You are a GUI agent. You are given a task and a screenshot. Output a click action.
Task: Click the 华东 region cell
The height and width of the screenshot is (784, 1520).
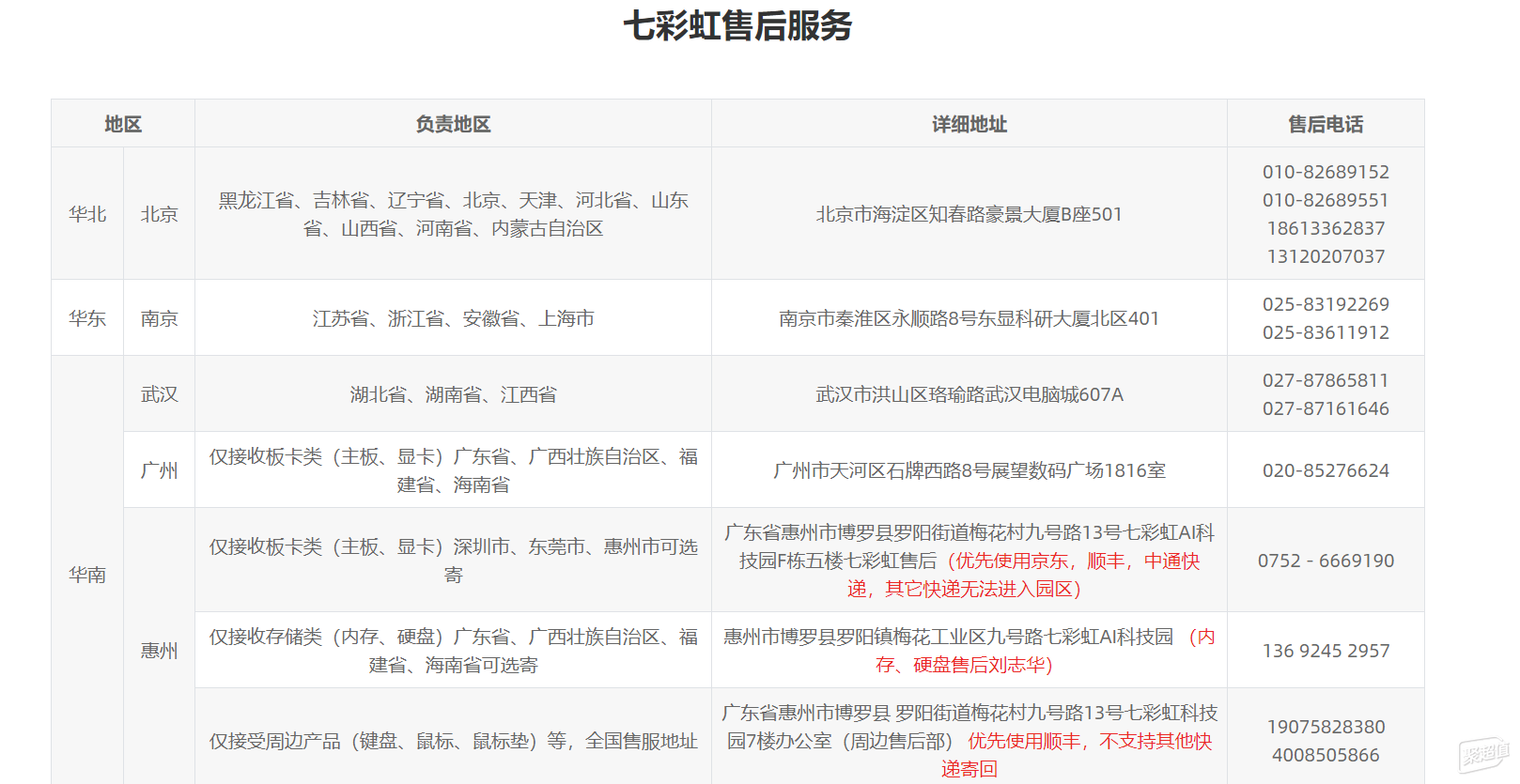point(87,318)
